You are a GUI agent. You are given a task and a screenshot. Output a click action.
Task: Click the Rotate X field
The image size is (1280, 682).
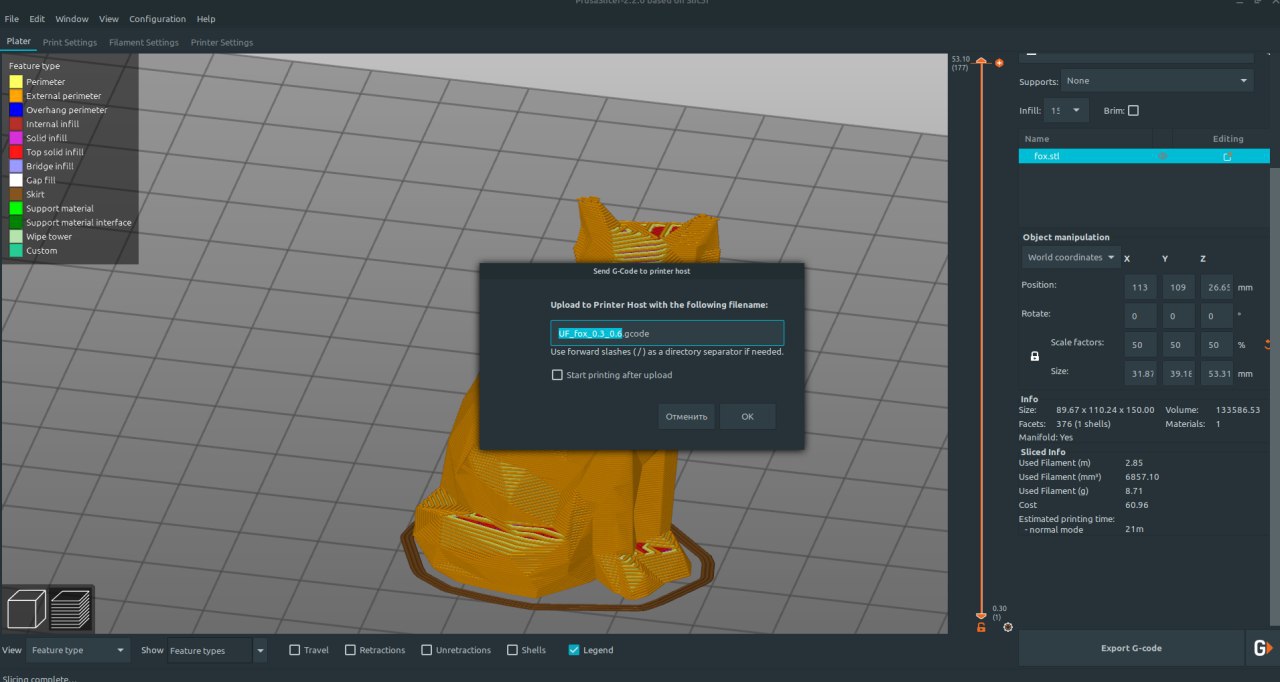(x=1140, y=315)
